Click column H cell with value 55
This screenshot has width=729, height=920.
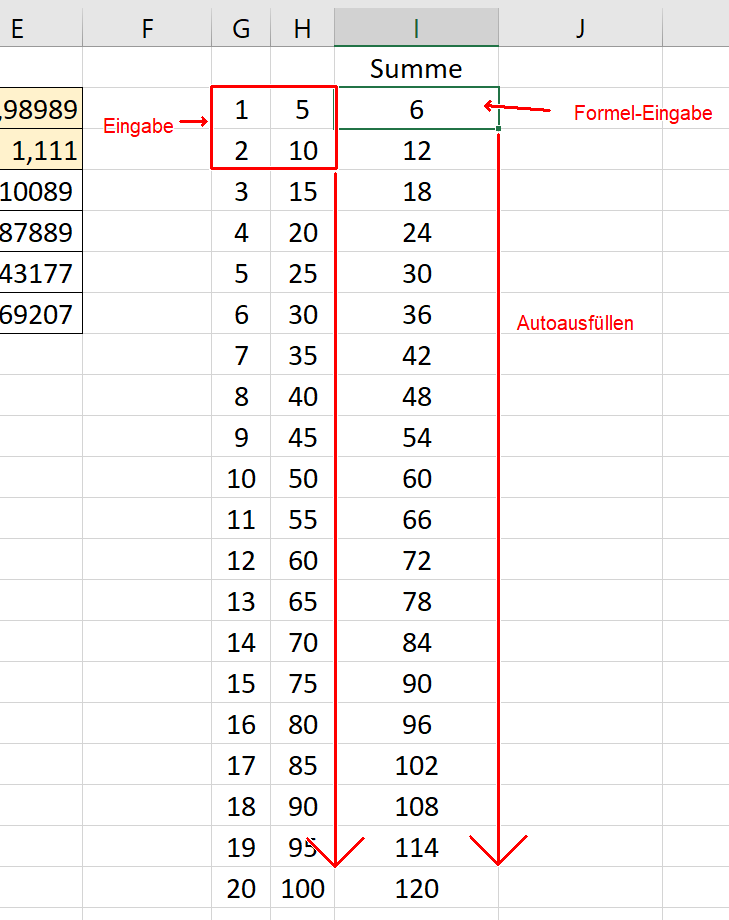pos(302,519)
